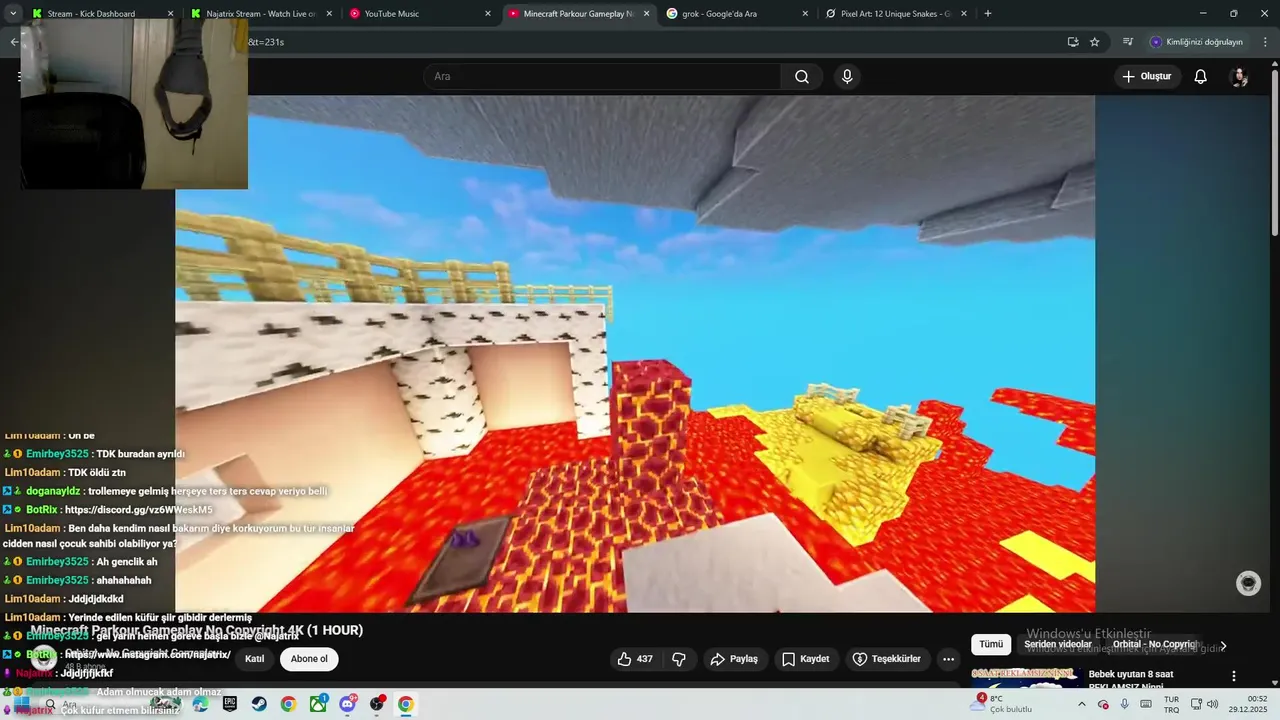
Task: Open the YouTube account avatar menu
Action: coord(1239,77)
